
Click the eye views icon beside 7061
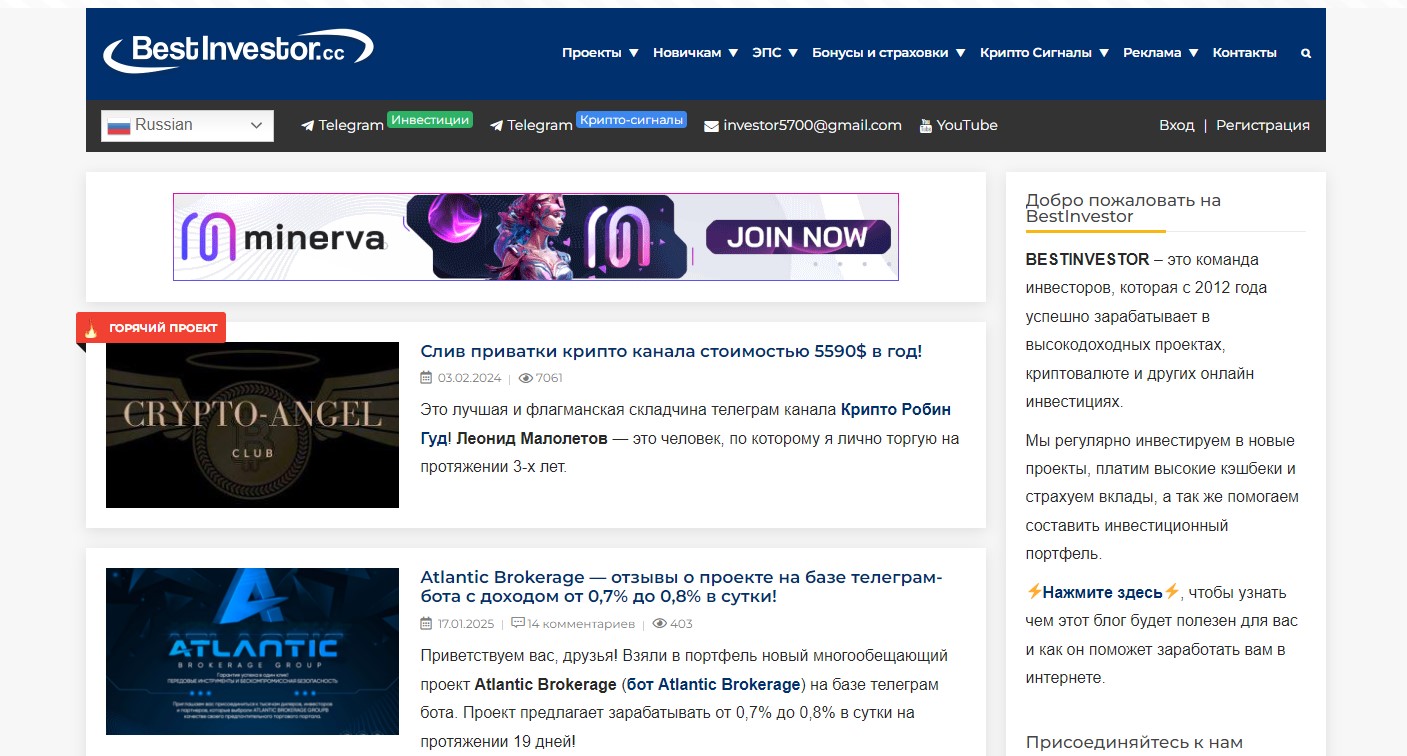point(525,378)
